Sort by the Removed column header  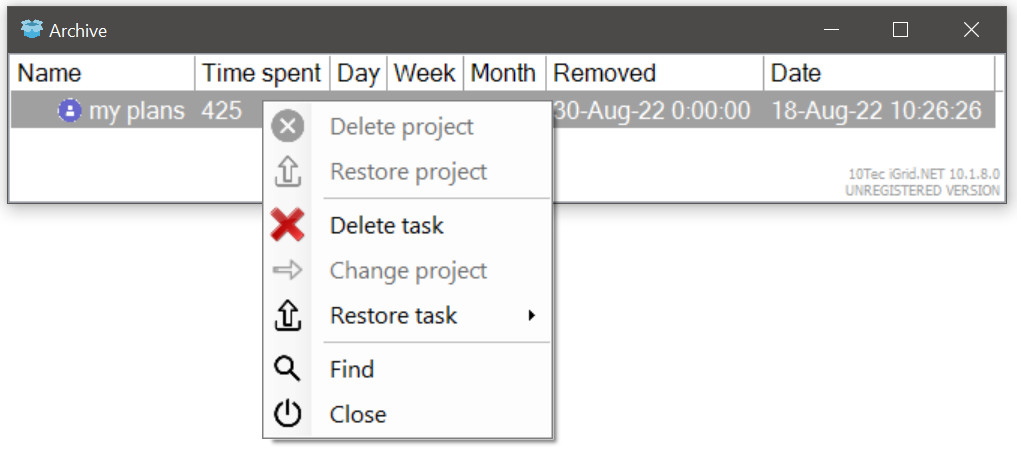(604, 73)
